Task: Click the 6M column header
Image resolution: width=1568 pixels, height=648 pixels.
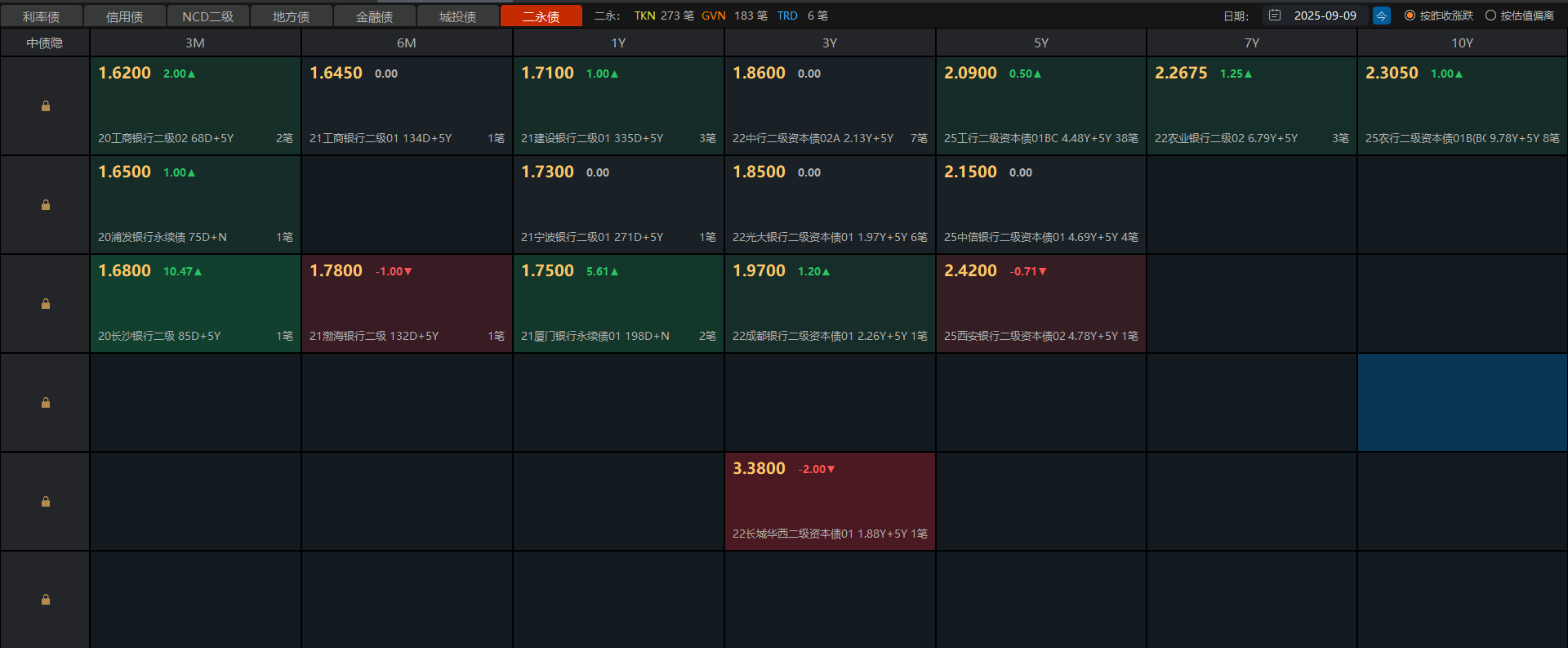Action: click(407, 42)
